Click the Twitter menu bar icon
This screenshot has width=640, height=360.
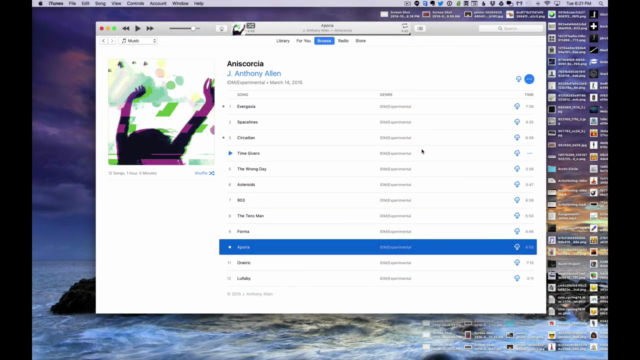(x=440, y=3)
